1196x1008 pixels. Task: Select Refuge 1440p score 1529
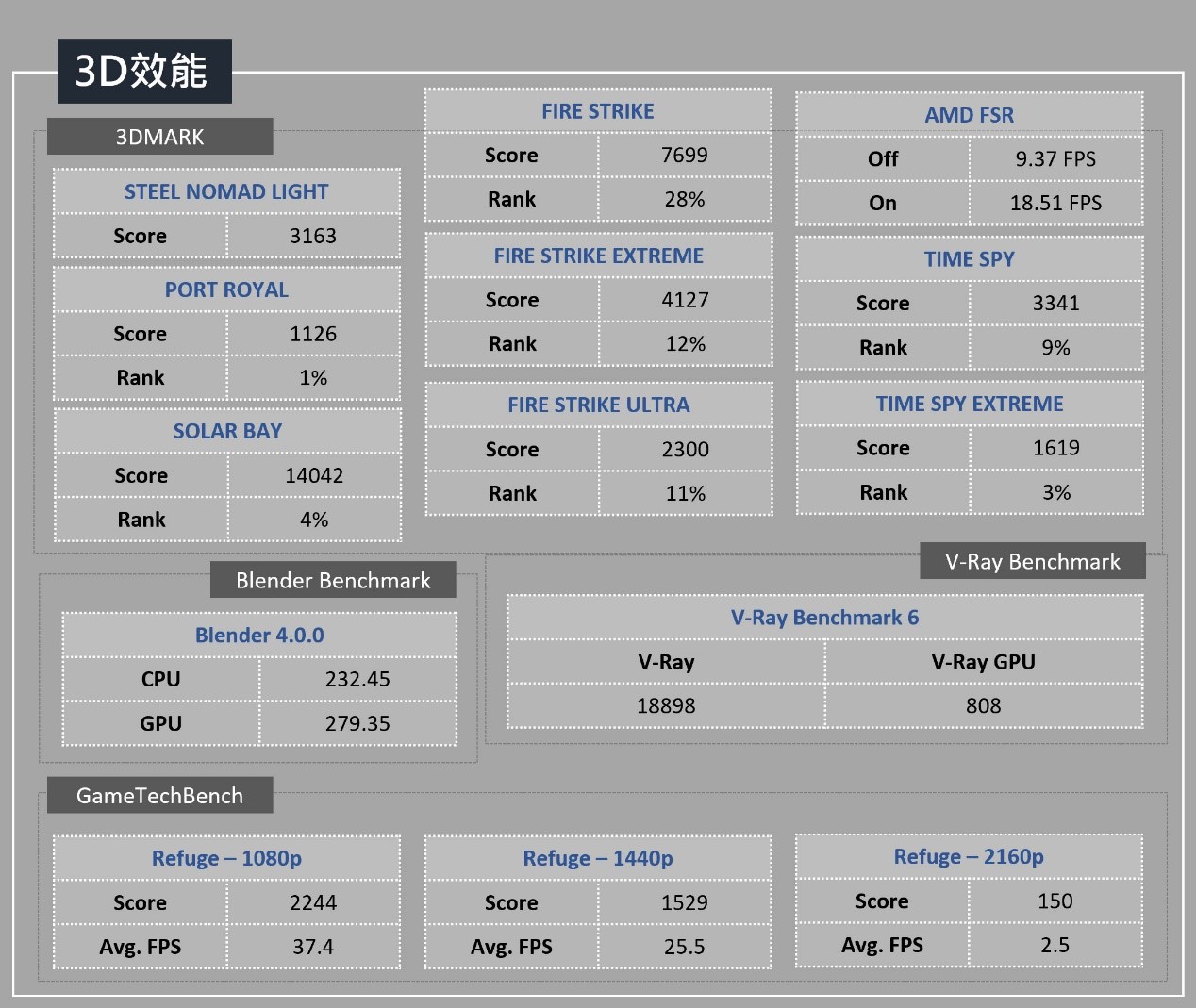(x=685, y=902)
